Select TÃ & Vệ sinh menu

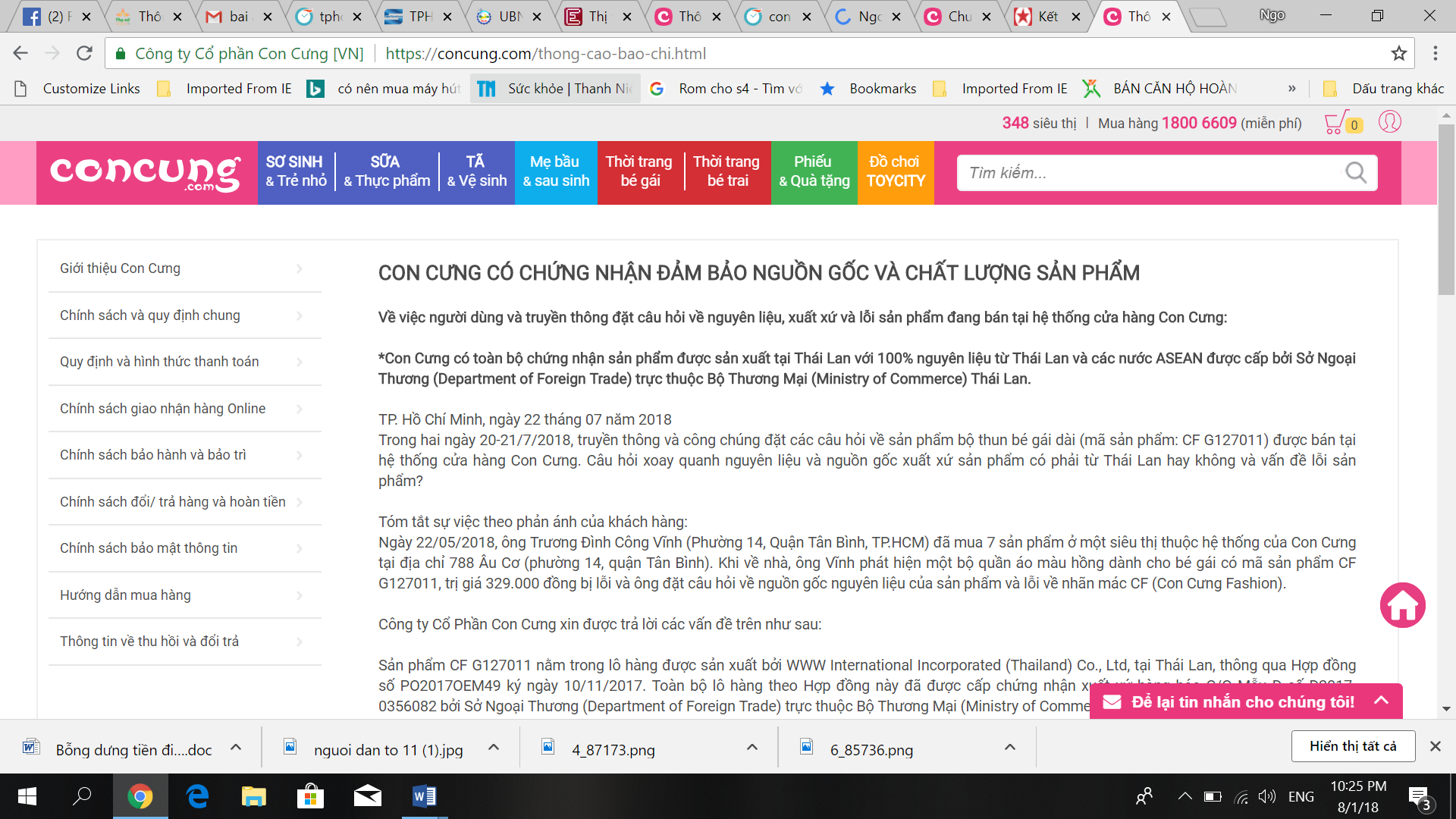(476, 171)
